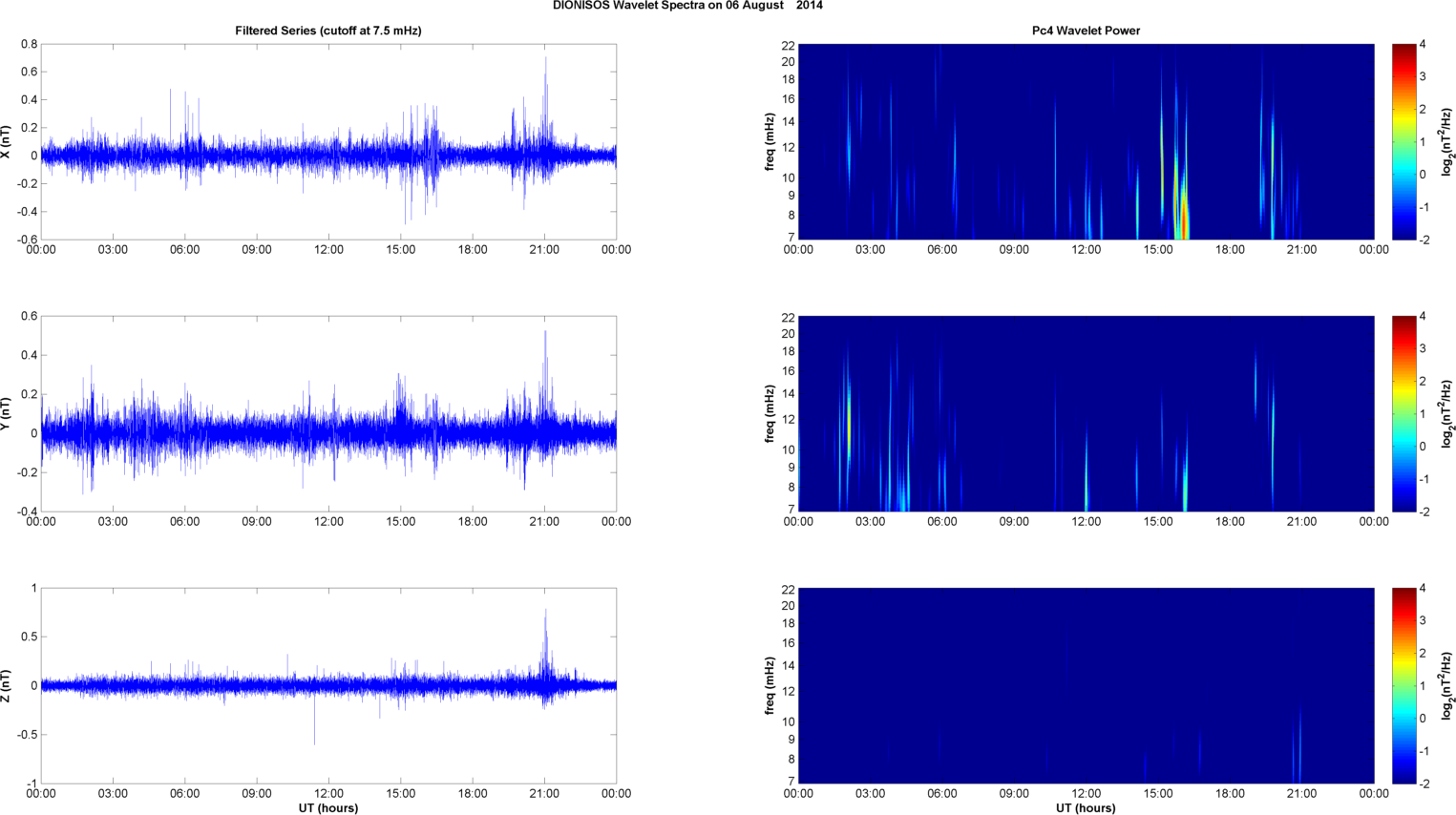Click the -0.6 tick on X (nT) axis
This screenshot has height=815, width=1456.
pyautogui.click(x=27, y=240)
